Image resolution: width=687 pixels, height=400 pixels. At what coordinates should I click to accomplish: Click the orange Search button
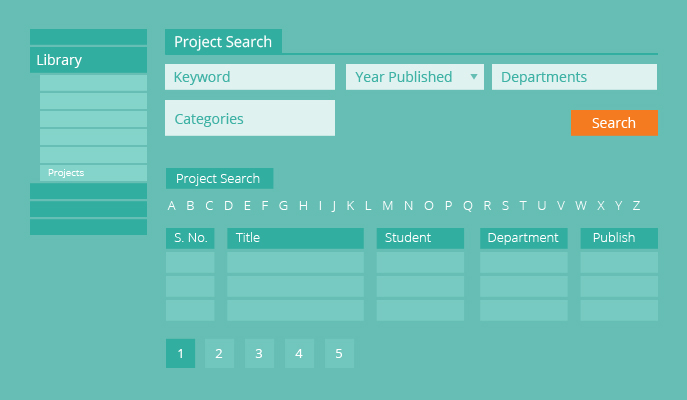pos(613,123)
